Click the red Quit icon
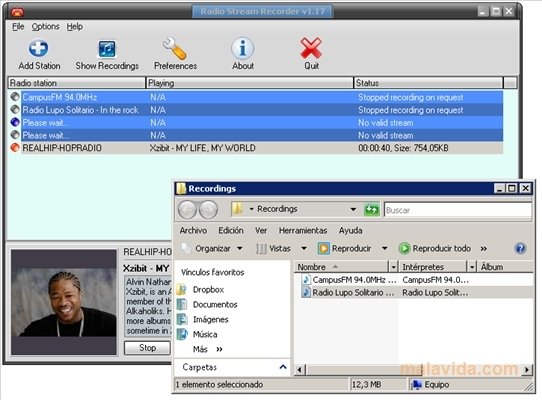This screenshot has width=542, height=400. (311, 48)
